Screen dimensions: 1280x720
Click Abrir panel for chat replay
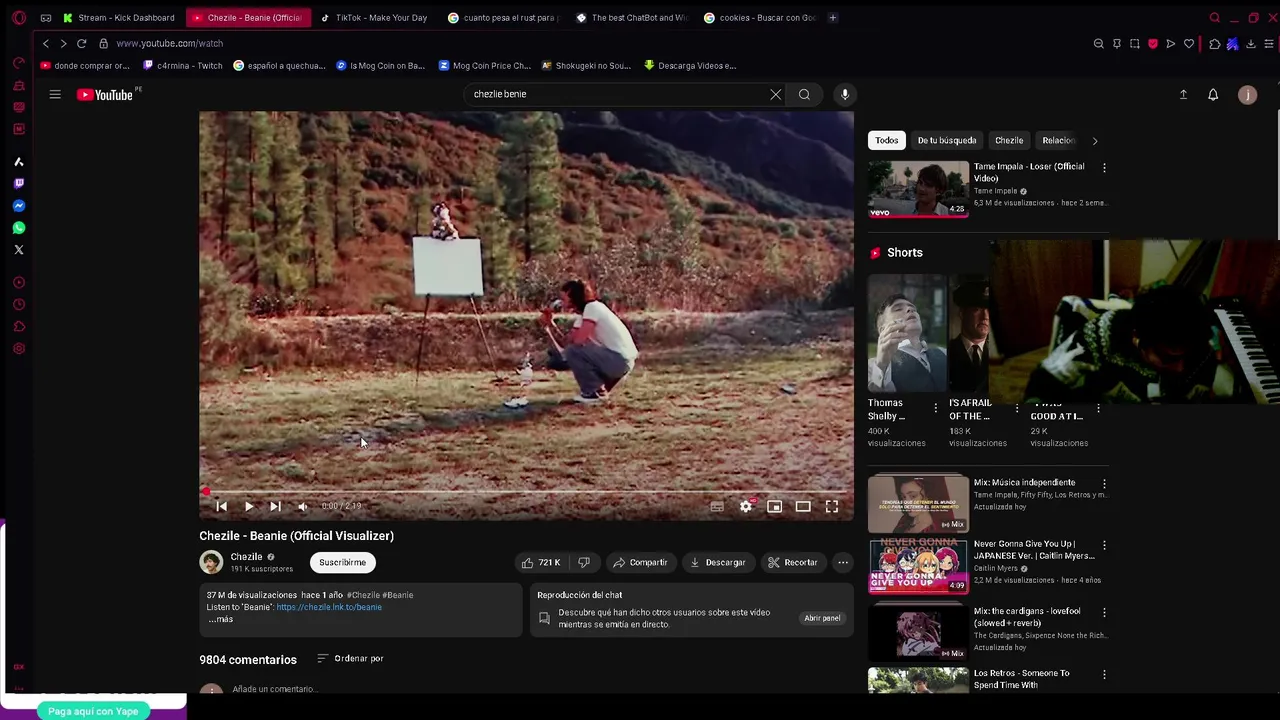(822, 618)
